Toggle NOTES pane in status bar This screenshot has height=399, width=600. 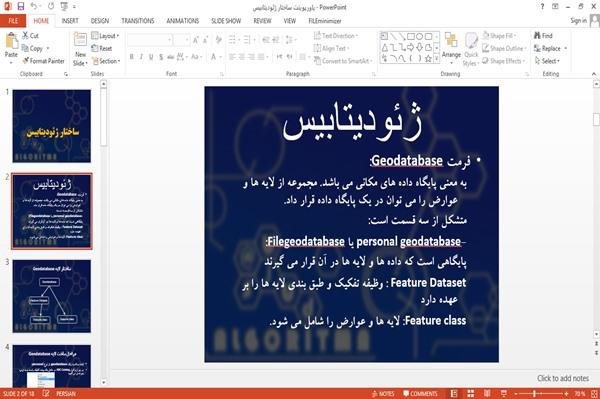383,394
